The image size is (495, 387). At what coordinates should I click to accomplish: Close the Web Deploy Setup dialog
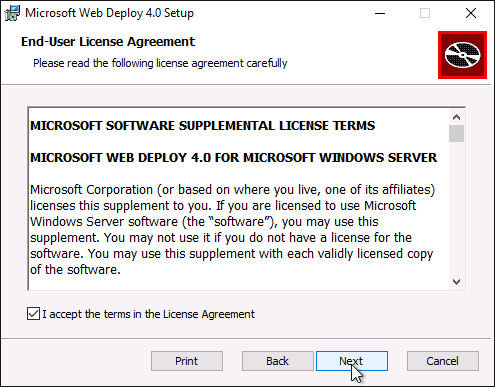click(x=471, y=13)
